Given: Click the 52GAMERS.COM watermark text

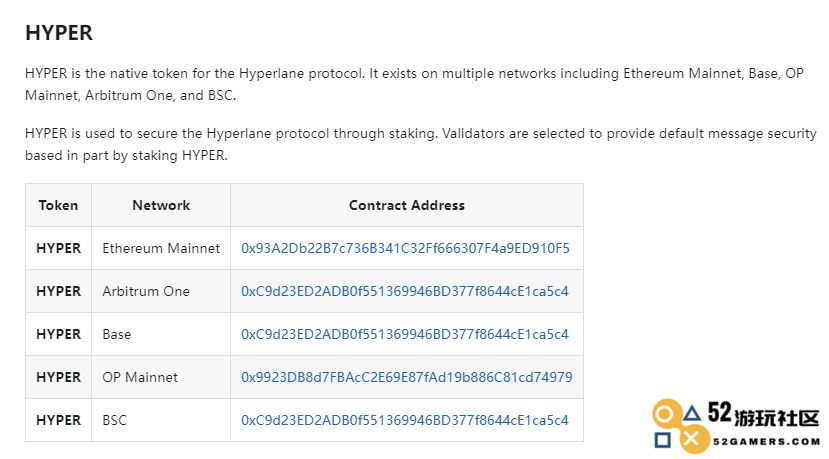Looking at the screenshot, I should click(766, 441).
